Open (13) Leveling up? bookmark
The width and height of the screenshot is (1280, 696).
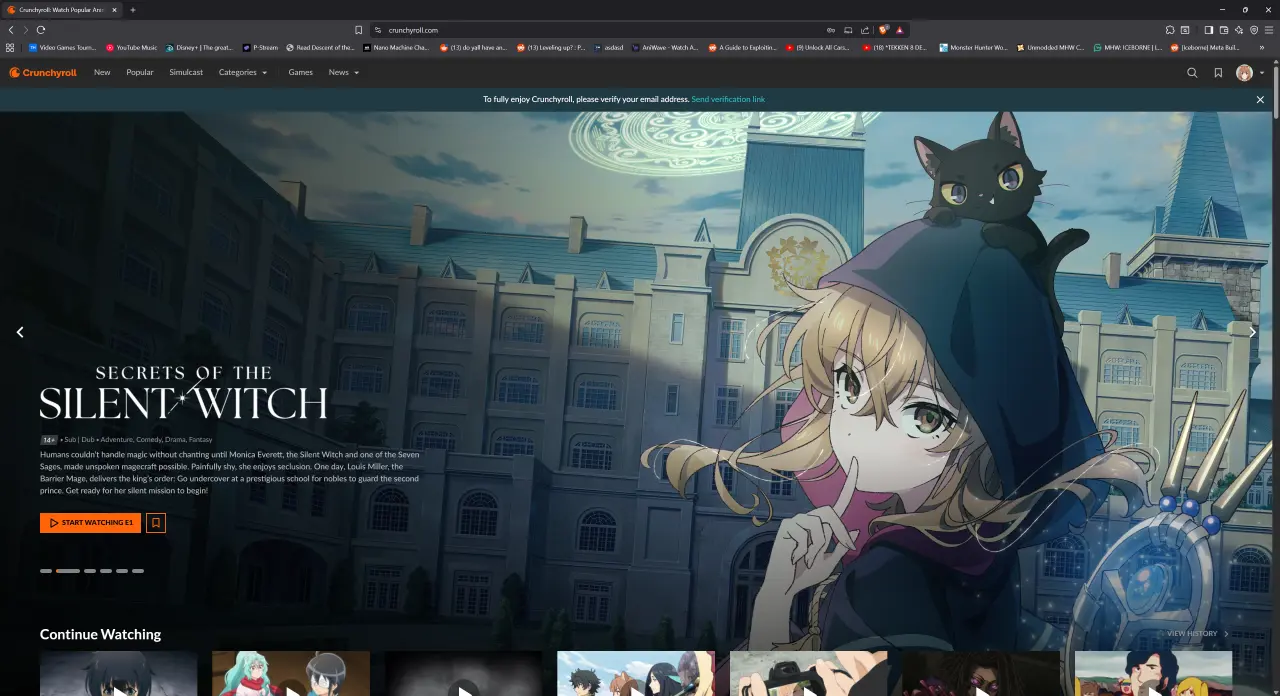click(x=551, y=47)
